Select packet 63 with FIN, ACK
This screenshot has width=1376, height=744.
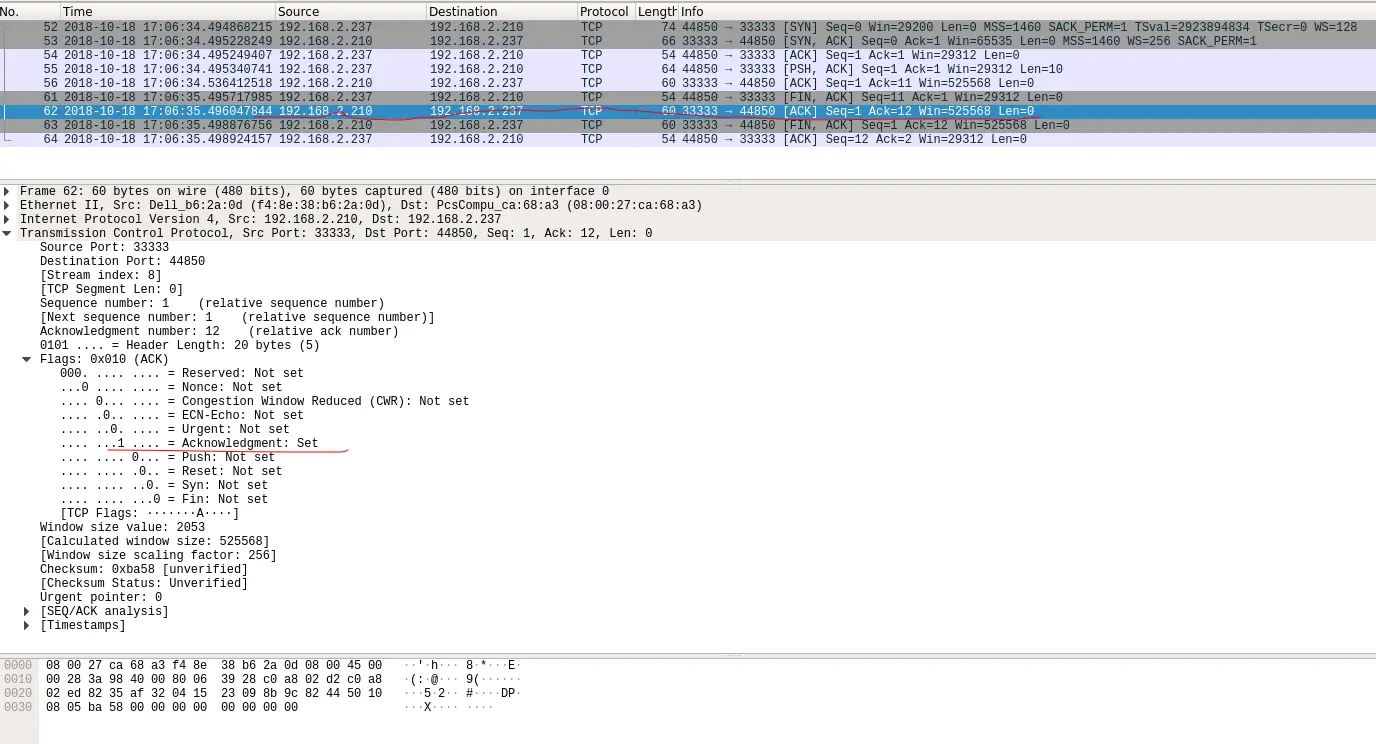coord(688,125)
